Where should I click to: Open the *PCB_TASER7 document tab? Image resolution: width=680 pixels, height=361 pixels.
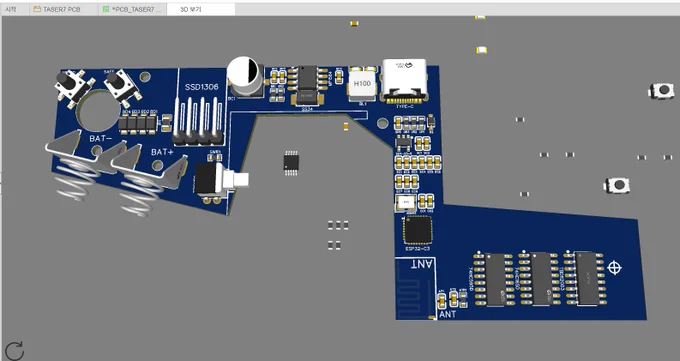[x=133, y=9]
